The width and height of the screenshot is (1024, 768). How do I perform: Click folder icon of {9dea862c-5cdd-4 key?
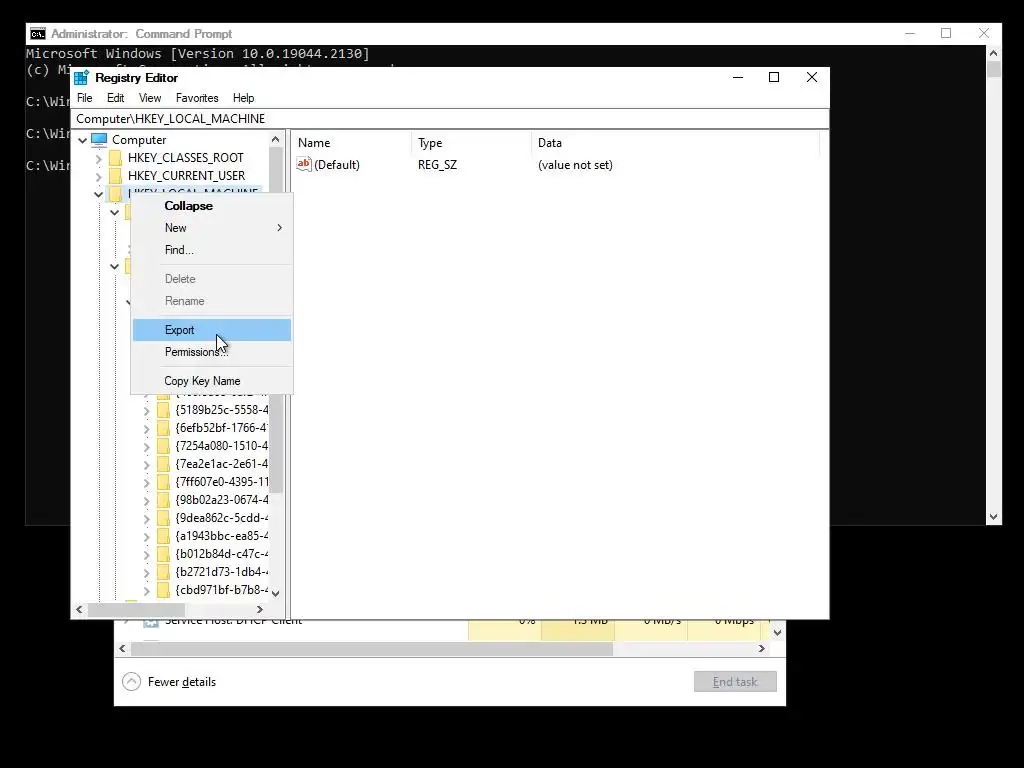coord(163,518)
